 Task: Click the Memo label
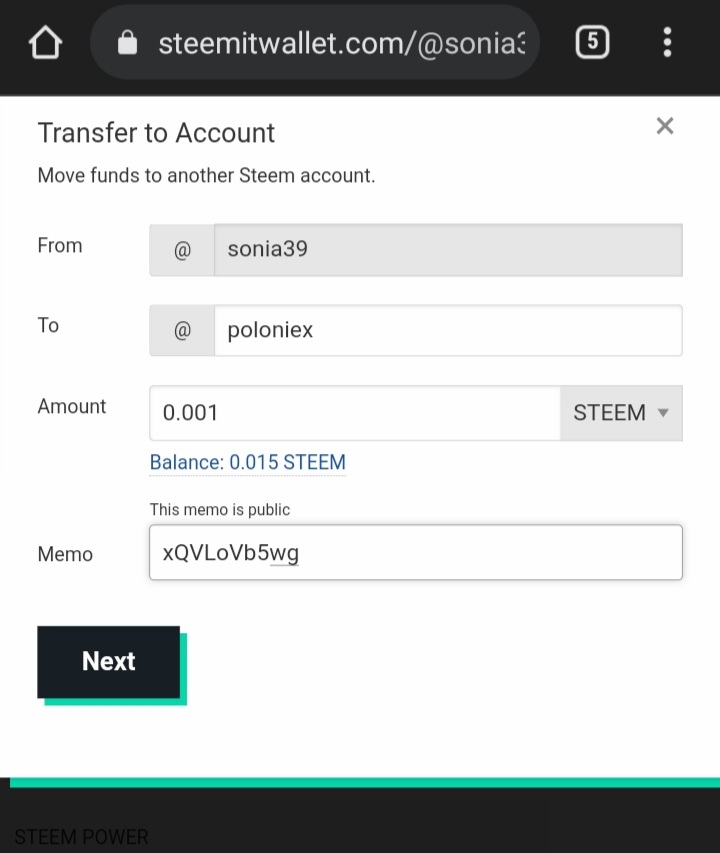(x=65, y=554)
